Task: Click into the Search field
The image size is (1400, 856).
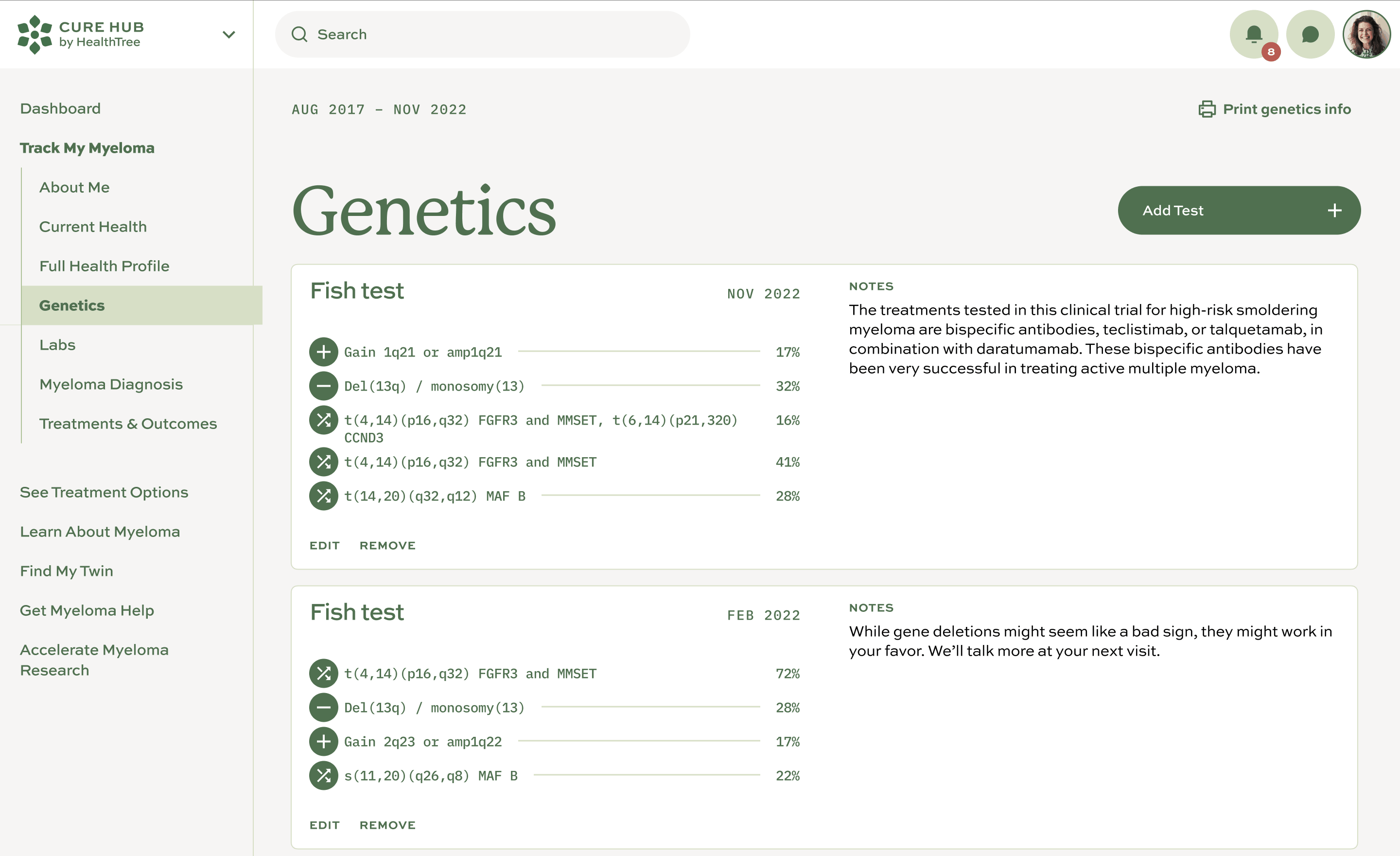Action: tap(483, 35)
